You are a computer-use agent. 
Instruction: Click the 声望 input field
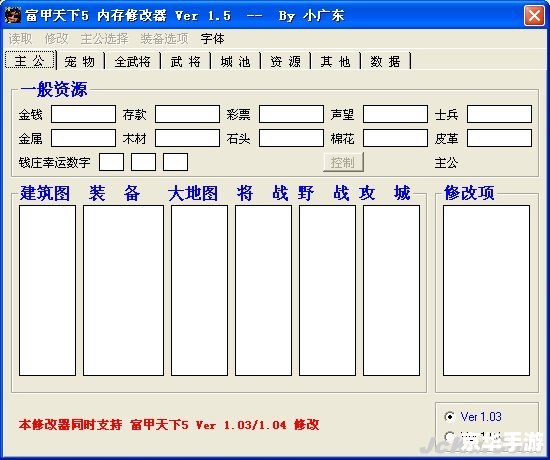pyautogui.click(x=395, y=114)
